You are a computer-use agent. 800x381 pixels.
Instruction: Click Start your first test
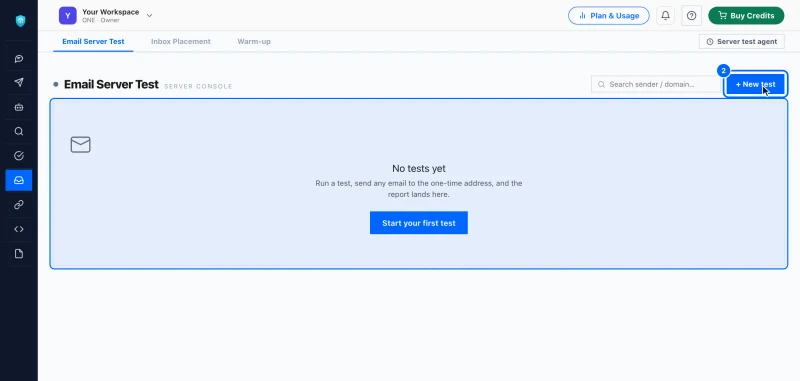click(x=418, y=223)
